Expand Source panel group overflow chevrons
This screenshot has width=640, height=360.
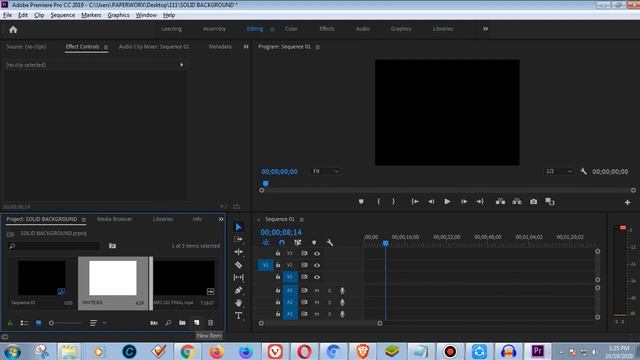click(x=246, y=47)
